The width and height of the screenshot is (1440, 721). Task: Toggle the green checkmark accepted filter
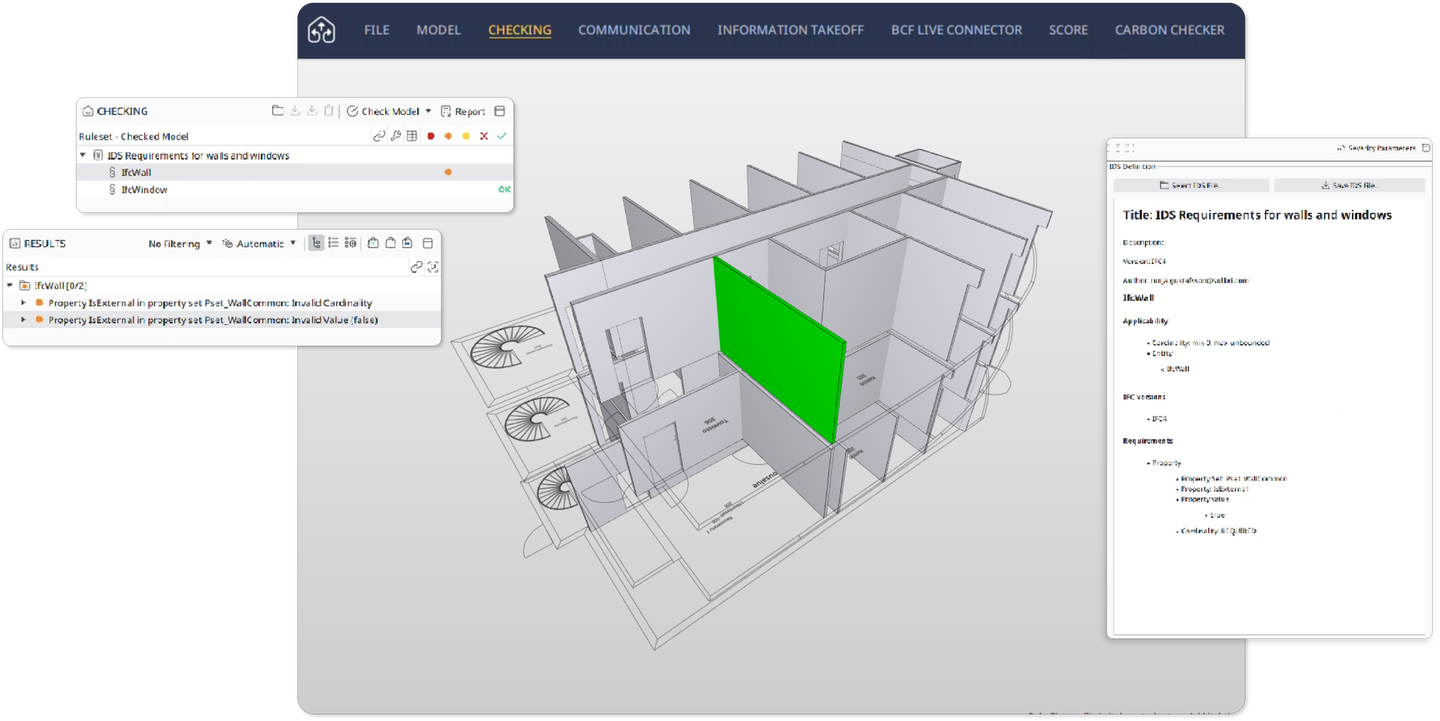501,136
